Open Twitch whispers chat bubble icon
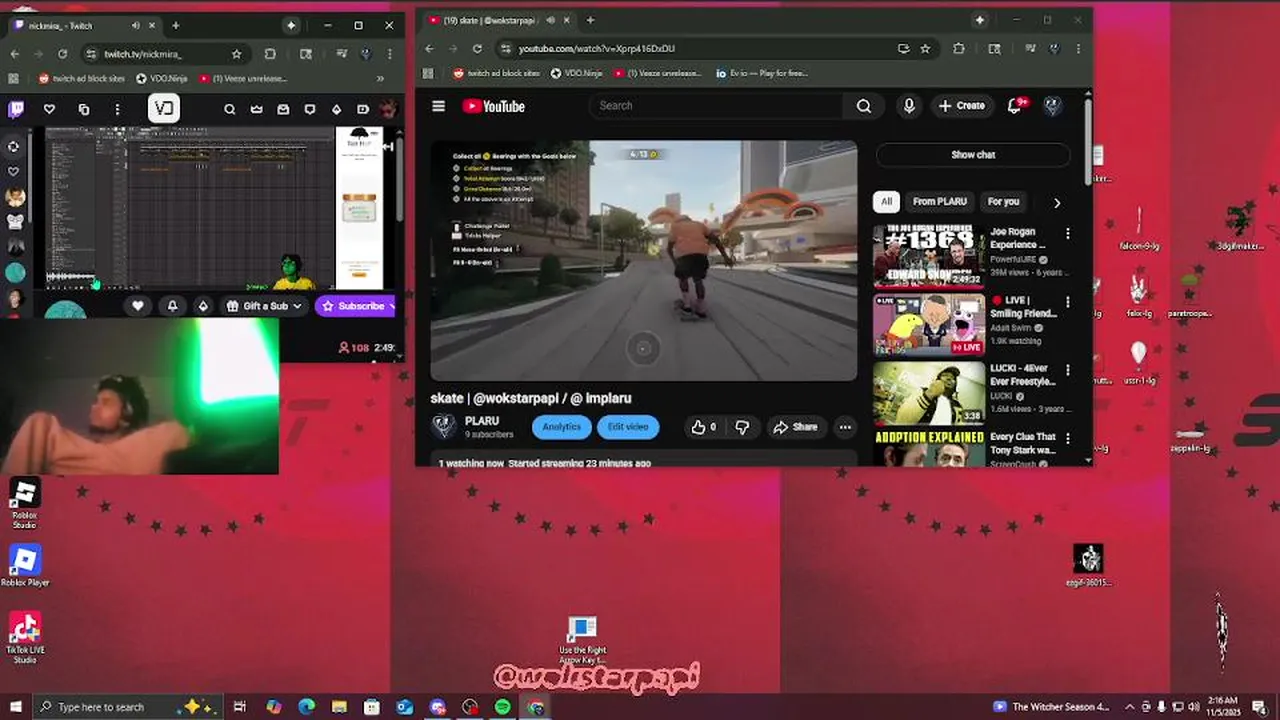Viewport: 1280px width, 720px height. point(310,109)
